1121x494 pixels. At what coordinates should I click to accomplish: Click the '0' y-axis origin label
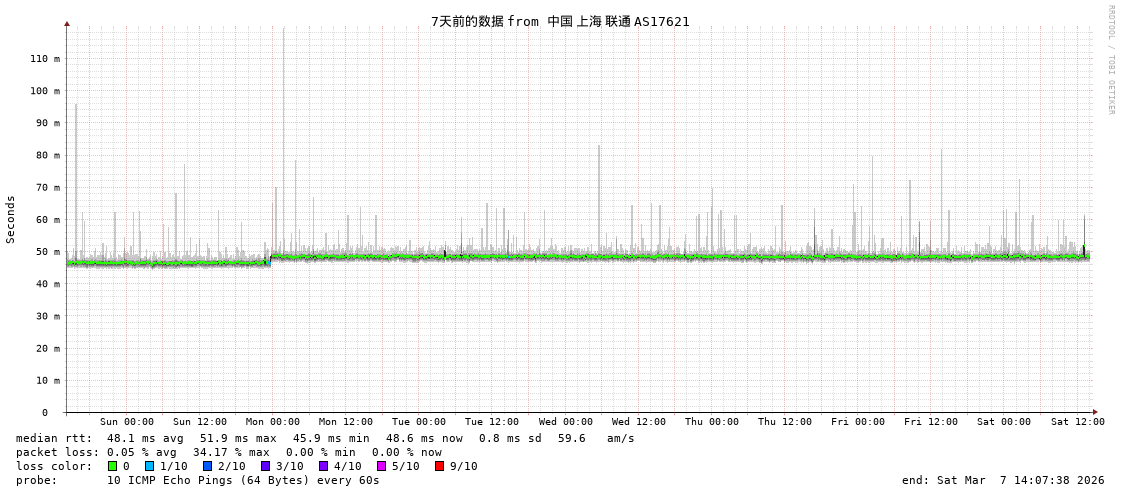point(44,413)
